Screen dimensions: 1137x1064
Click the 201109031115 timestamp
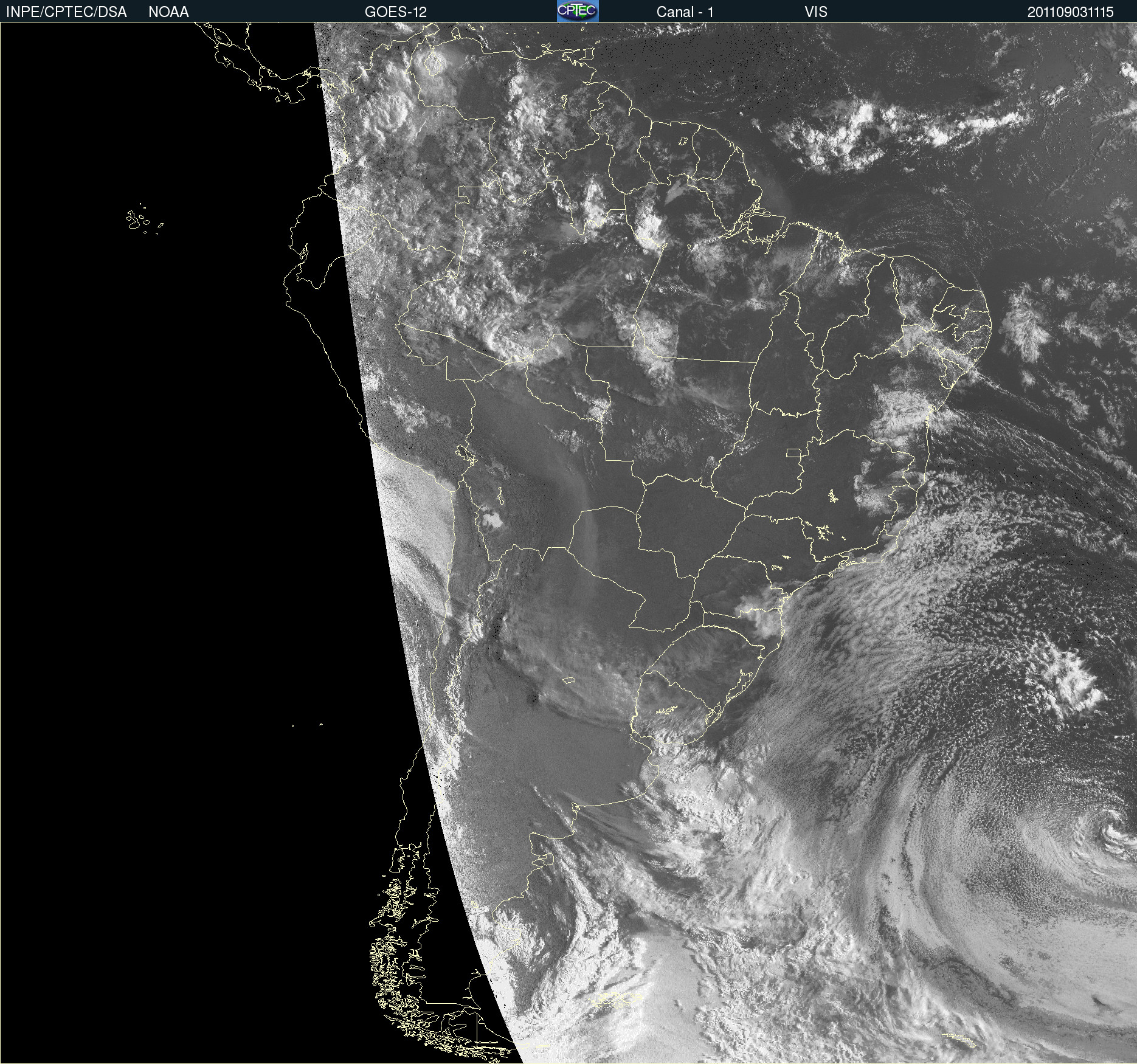(x=1071, y=12)
